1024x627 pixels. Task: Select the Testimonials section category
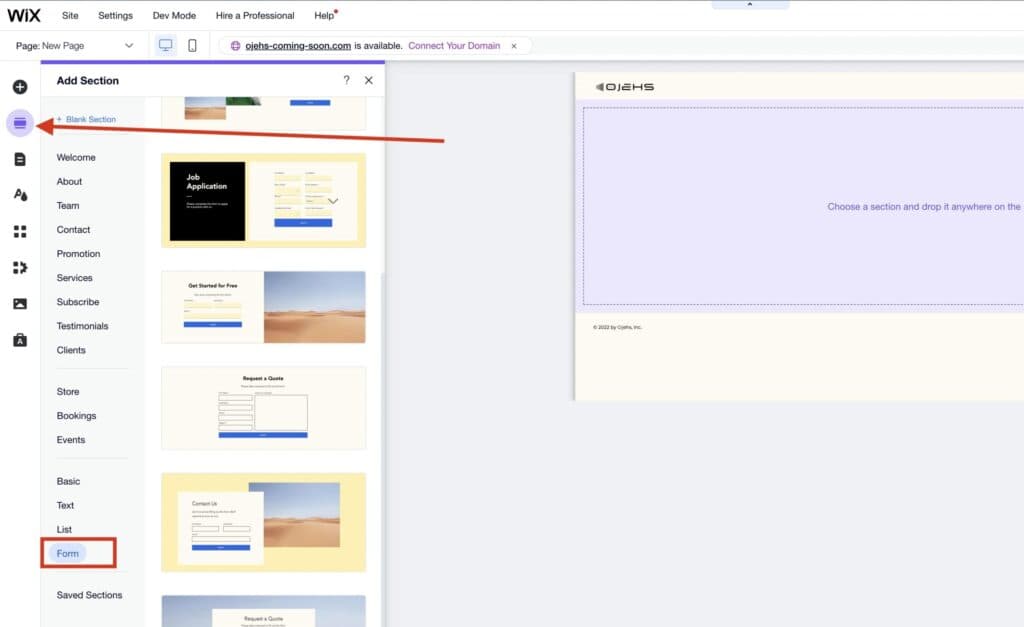82,326
